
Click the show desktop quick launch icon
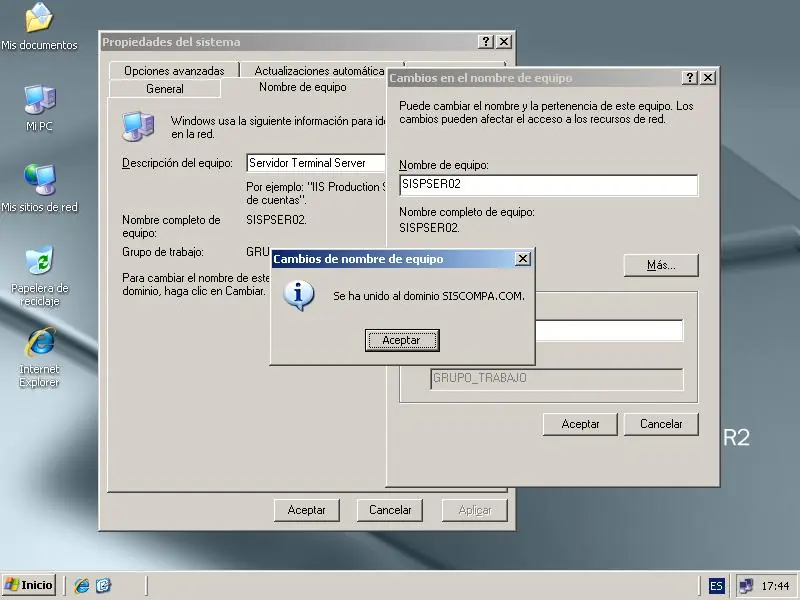(103, 585)
